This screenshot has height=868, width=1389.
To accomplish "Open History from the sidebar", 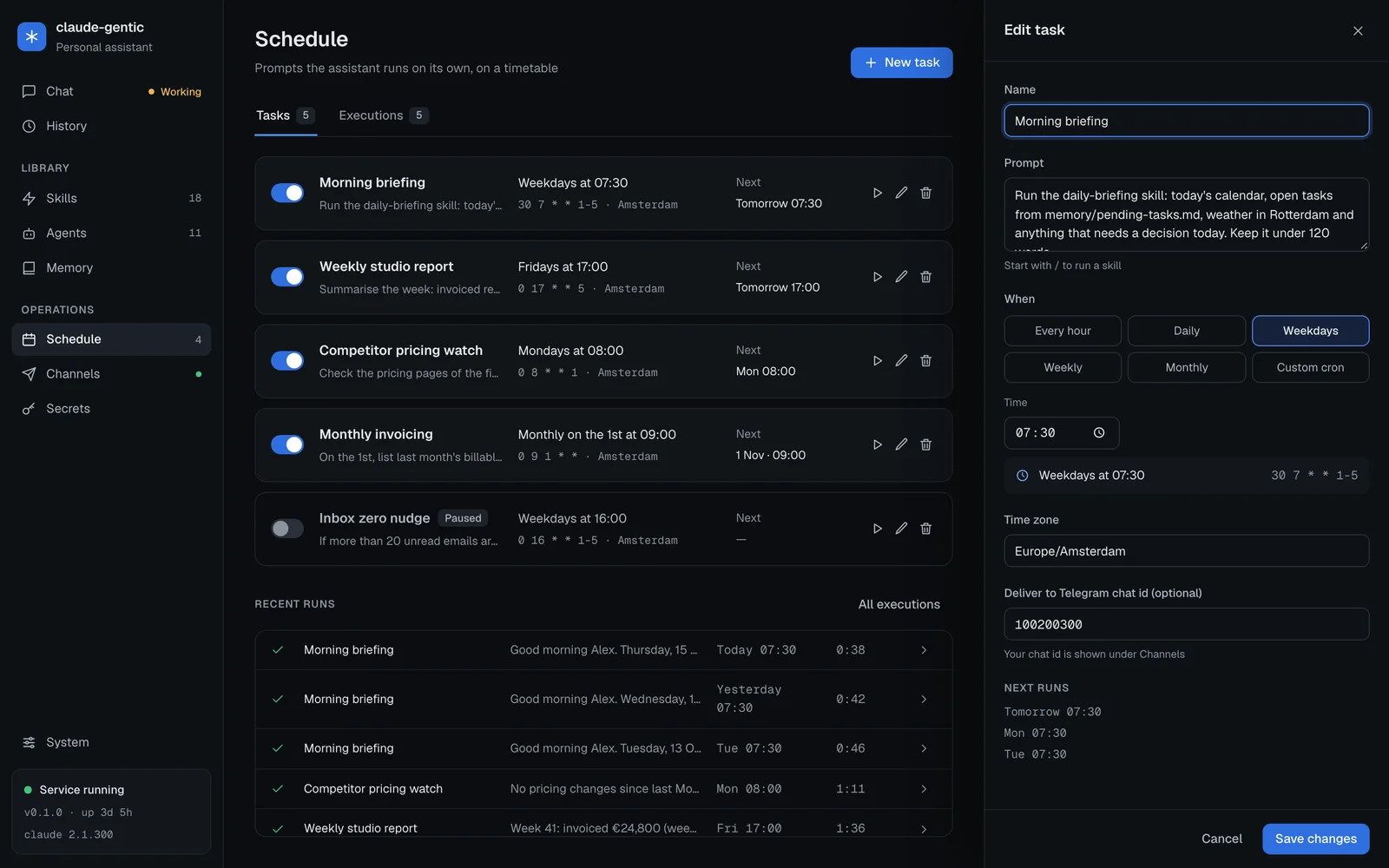I will click(111, 126).
